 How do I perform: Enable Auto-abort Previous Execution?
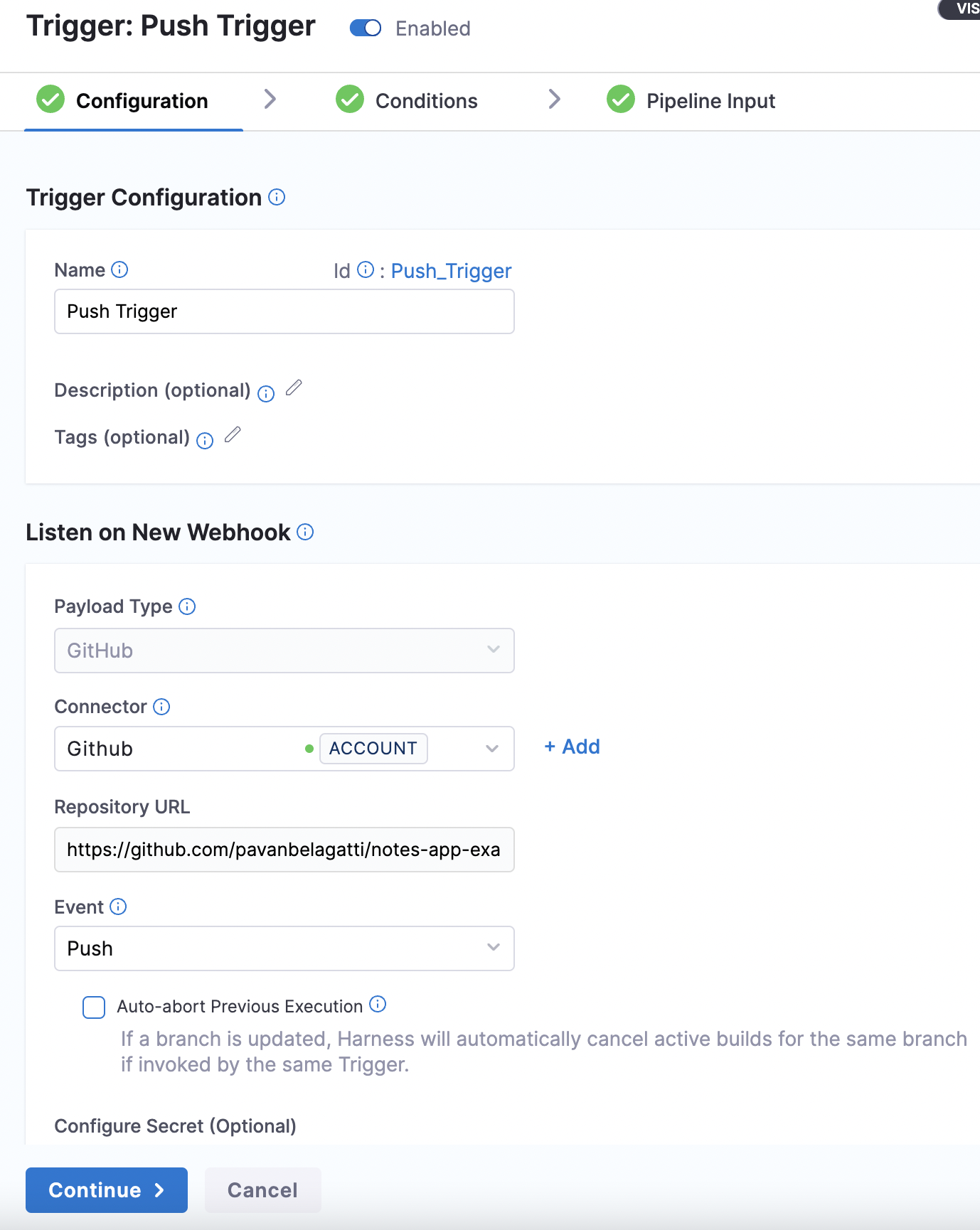click(x=93, y=1007)
